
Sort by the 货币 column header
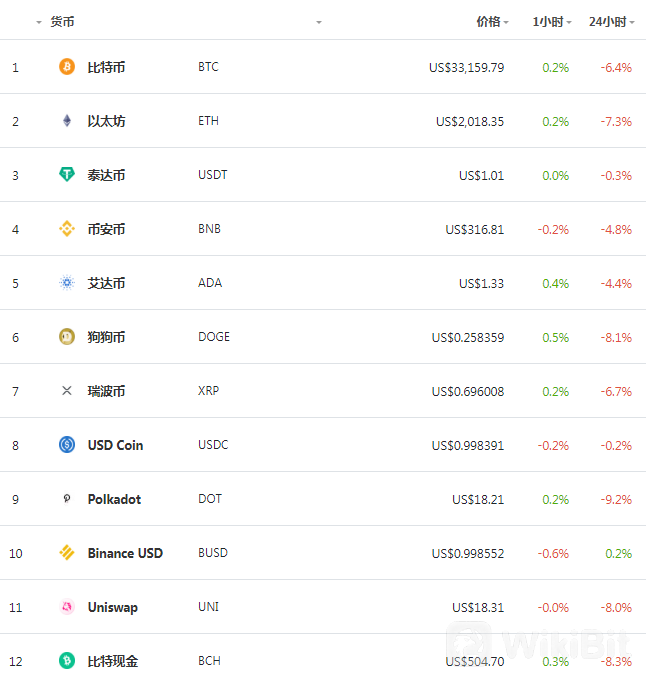[x=62, y=22]
